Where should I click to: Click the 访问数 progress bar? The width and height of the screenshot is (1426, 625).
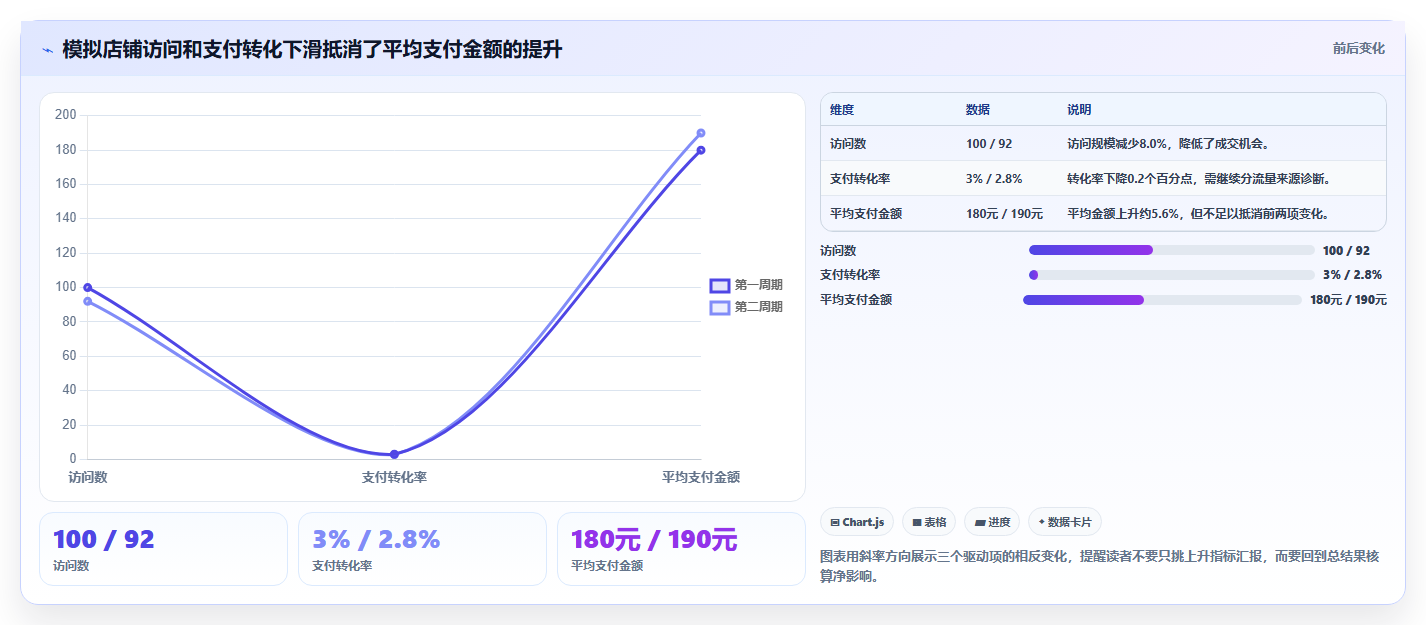[x=1171, y=250]
